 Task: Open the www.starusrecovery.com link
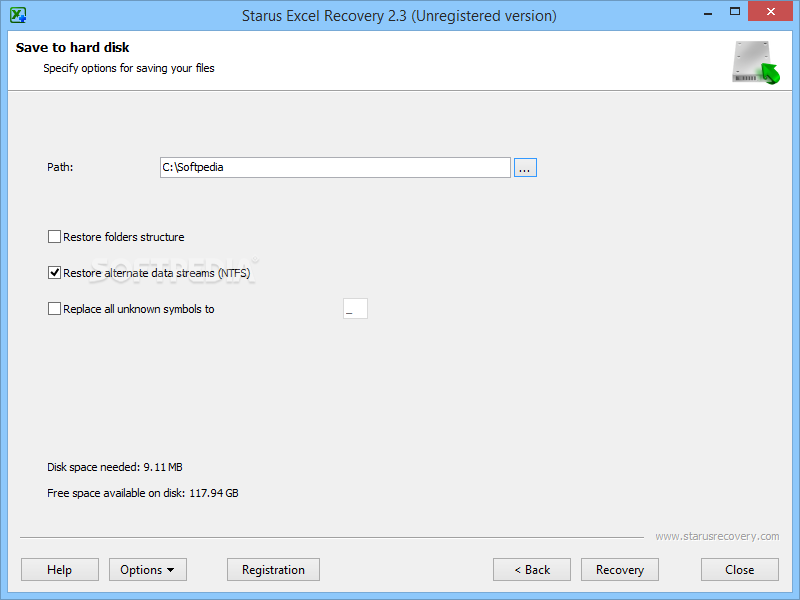[x=717, y=536]
